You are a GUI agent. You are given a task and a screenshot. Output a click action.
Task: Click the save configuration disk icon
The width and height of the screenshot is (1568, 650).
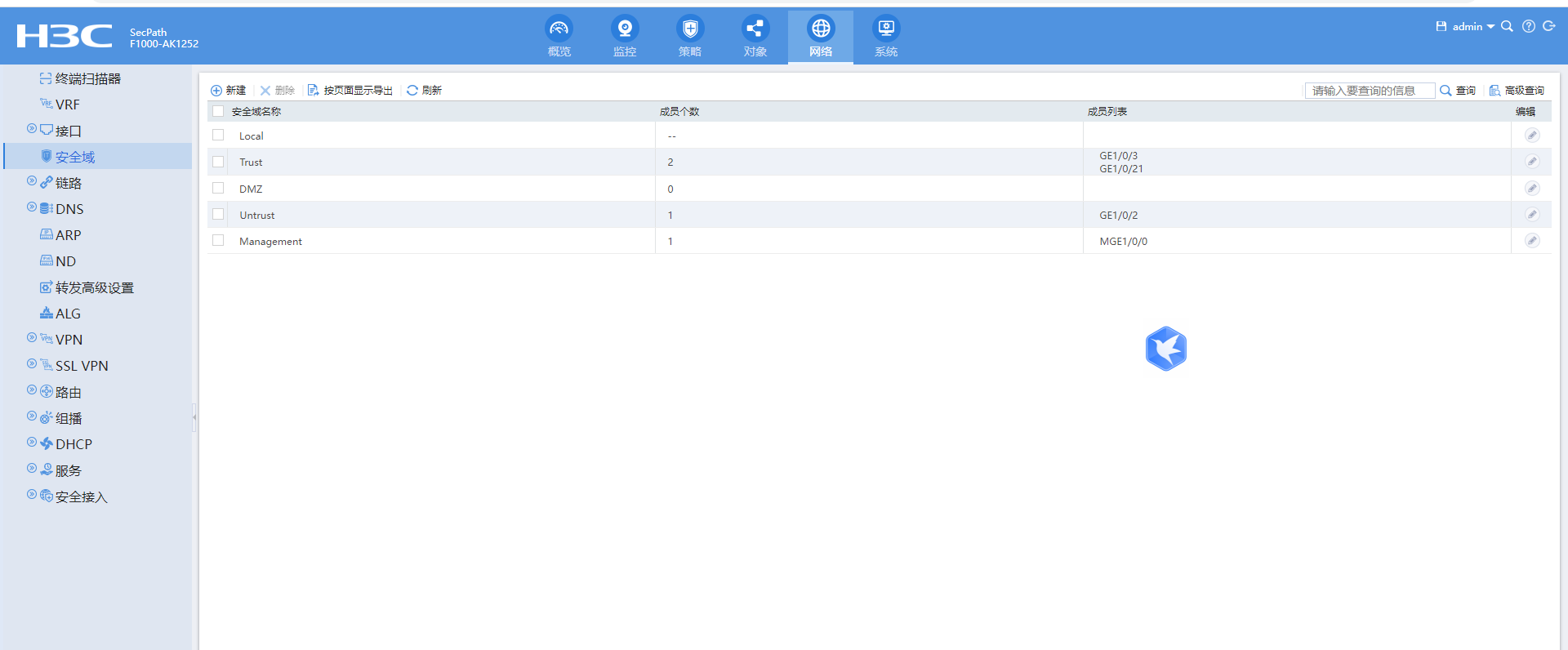pos(1441,26)
